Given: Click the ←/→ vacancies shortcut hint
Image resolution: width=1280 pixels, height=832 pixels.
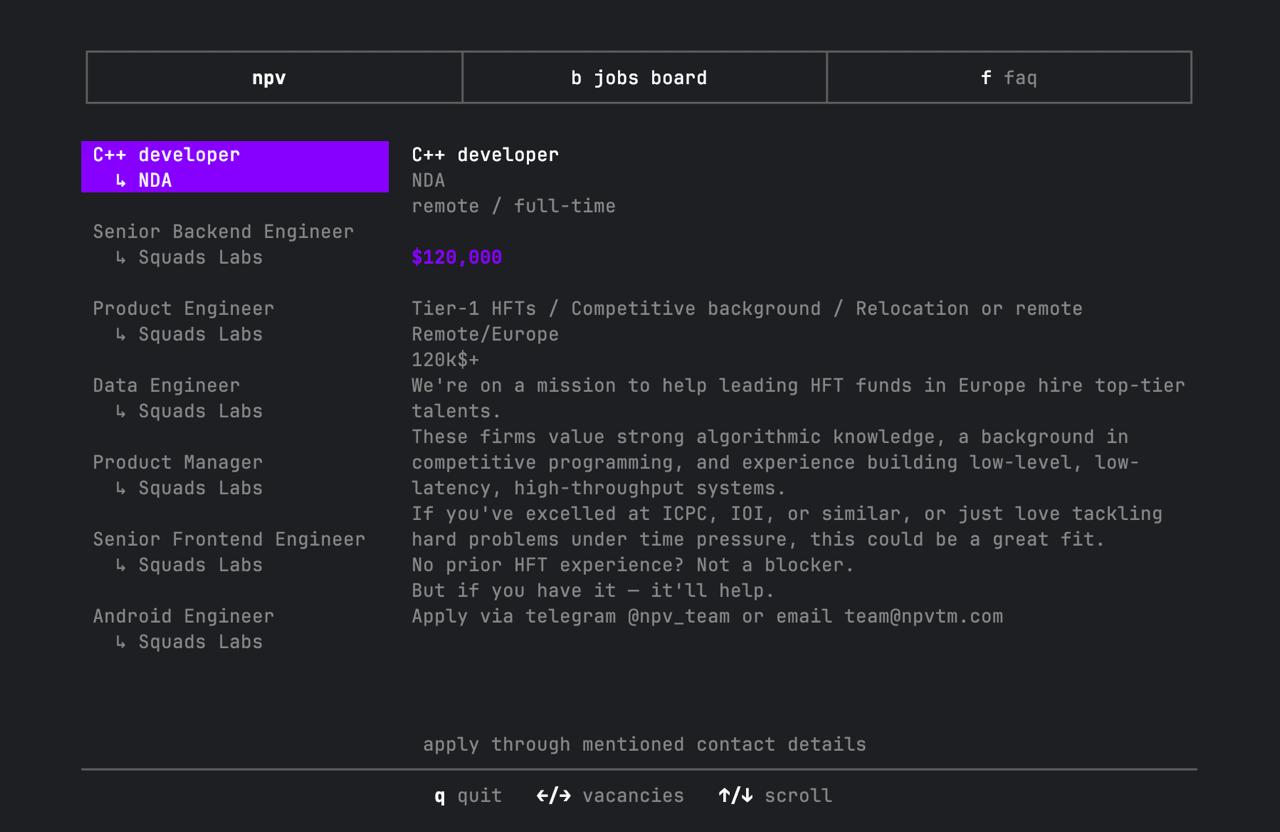Looking at the screenshot, I should 610,796.
